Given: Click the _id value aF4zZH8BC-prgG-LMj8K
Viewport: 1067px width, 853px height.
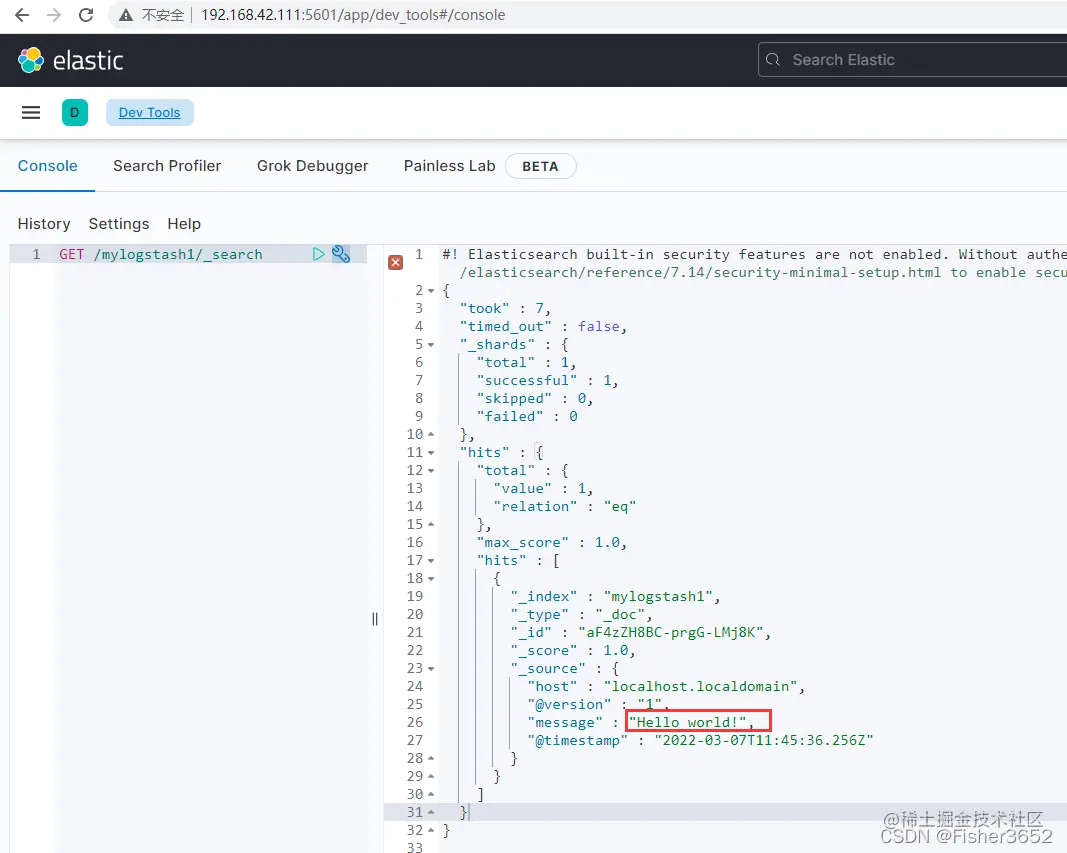Looking at the screenshot, I should (x=671, y=633).
